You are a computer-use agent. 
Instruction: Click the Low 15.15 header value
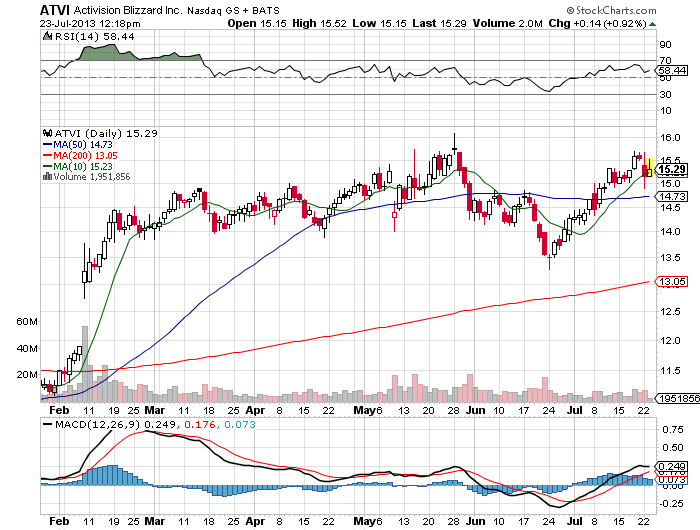379,23
